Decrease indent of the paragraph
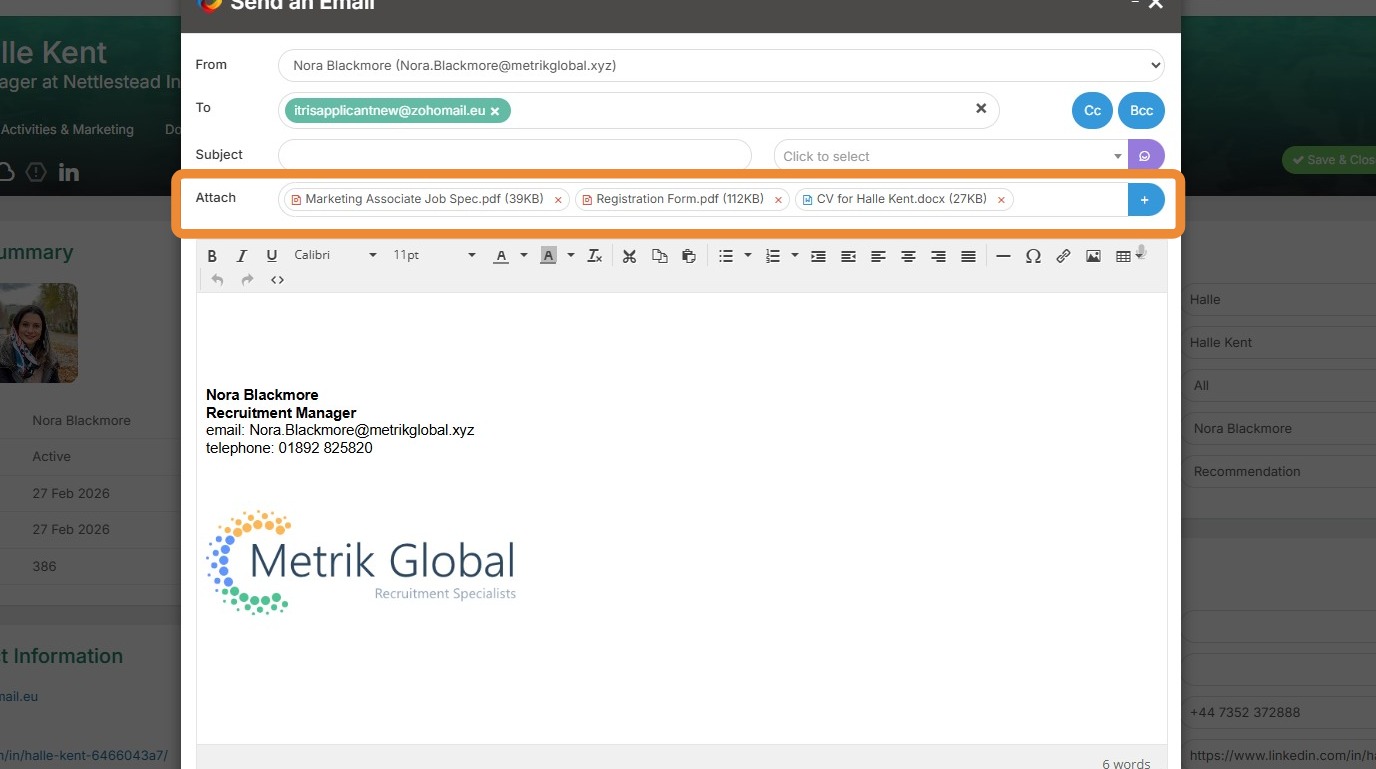This screenshot has height=769, width=1376. 848,256
